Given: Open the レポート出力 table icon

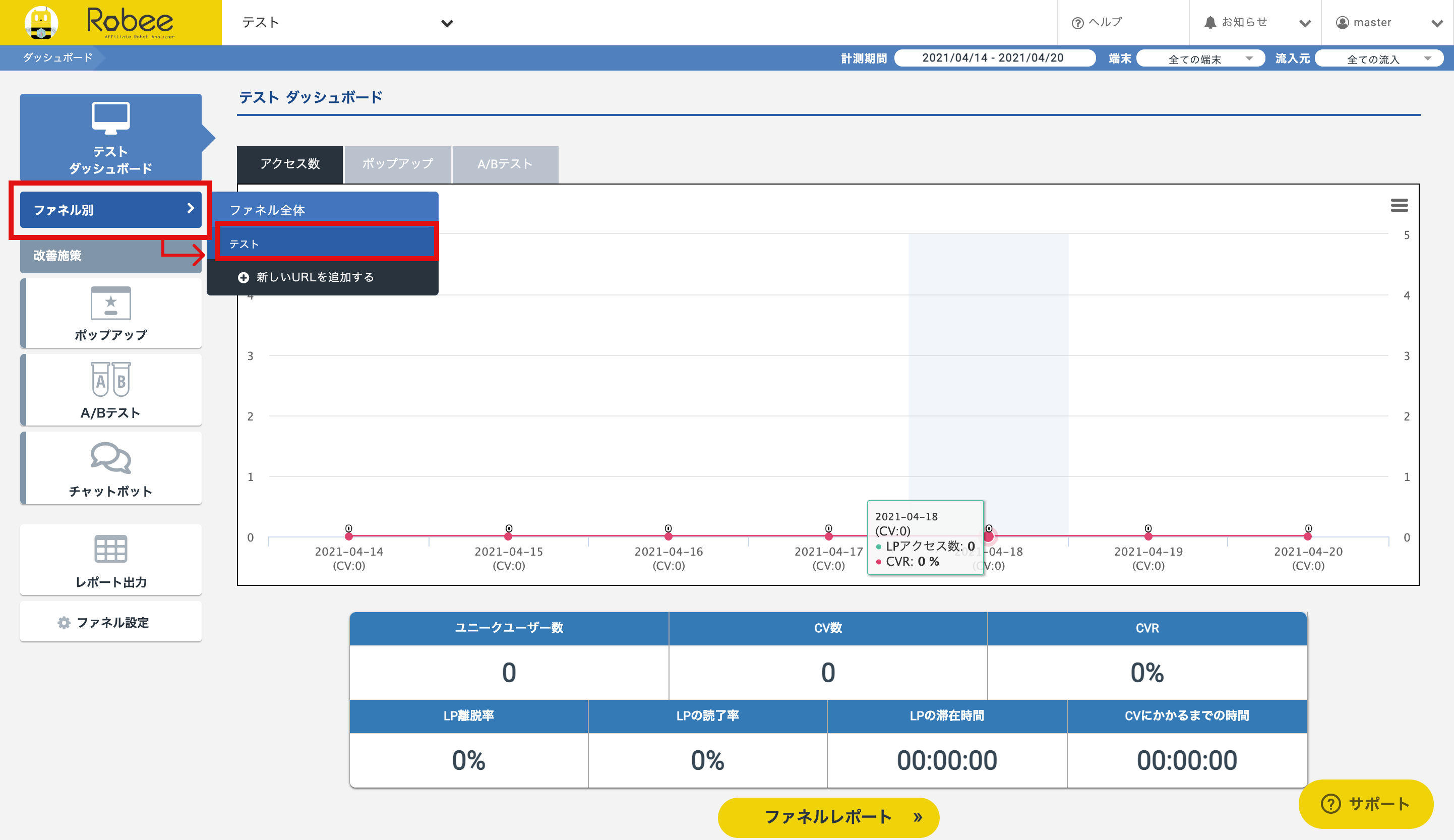Looking at the screenshot, I should point(111,549).
